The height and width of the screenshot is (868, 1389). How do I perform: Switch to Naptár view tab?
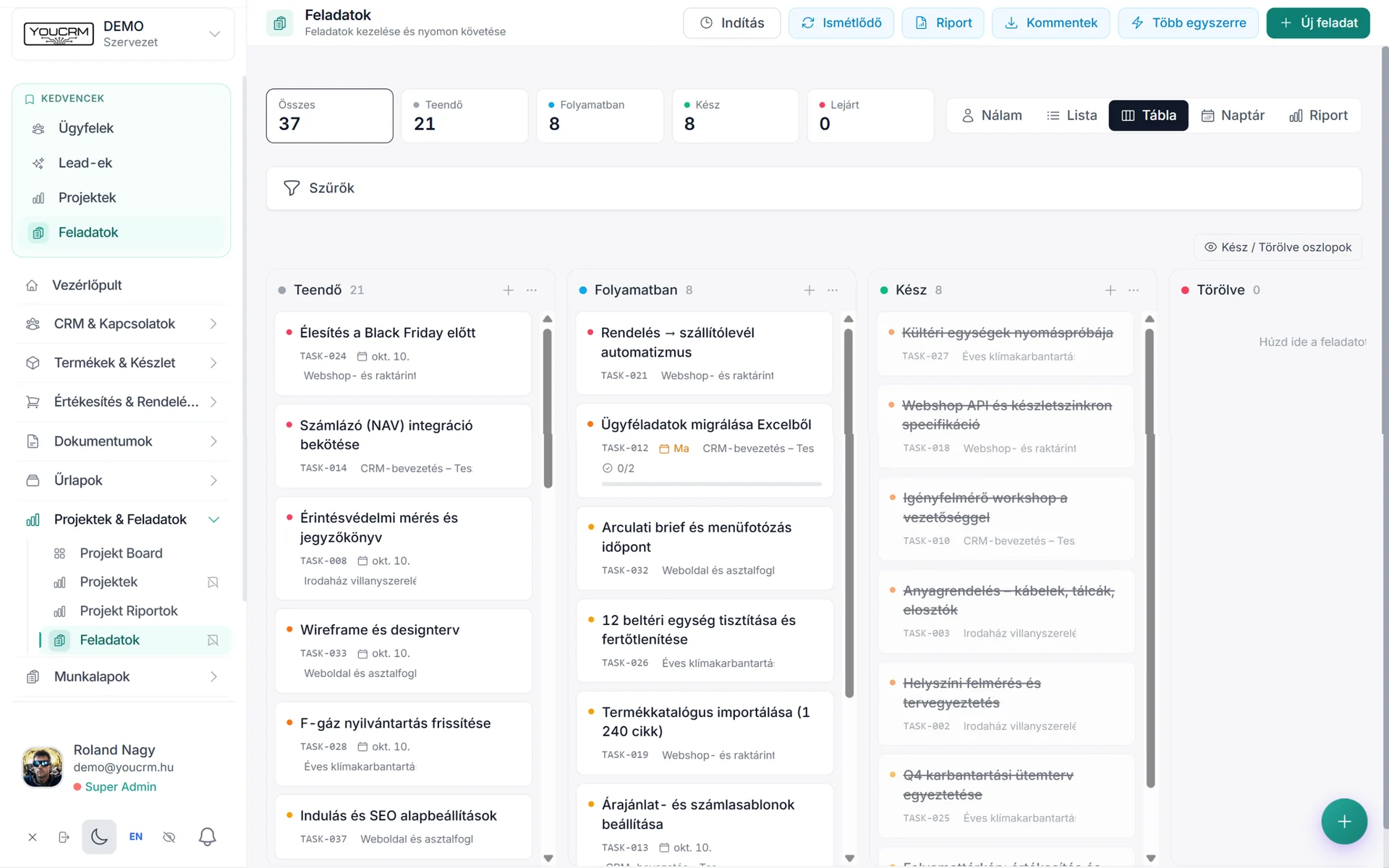click(x=1233, y=116)
